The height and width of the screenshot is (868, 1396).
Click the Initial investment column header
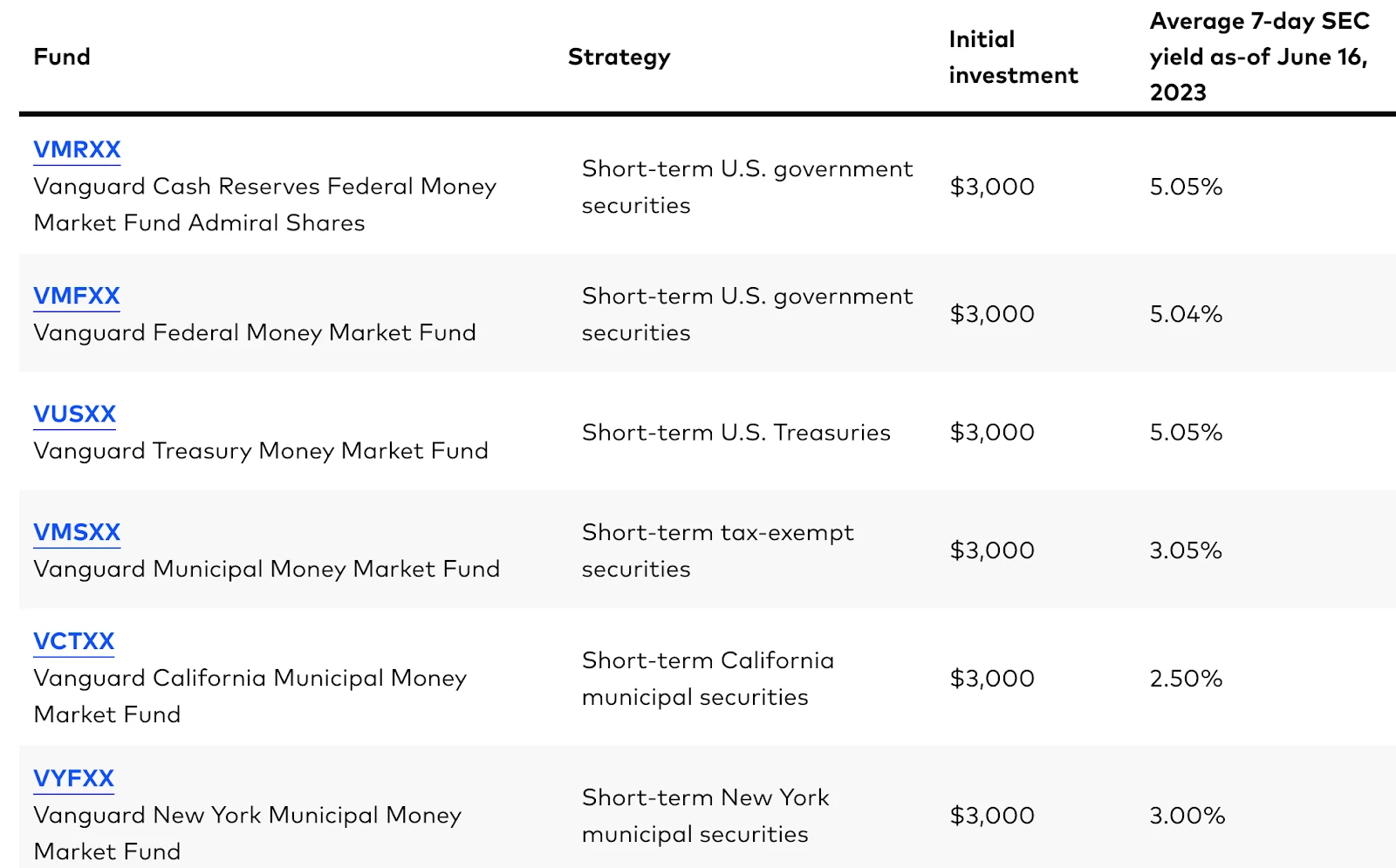tap(1013, 58)
